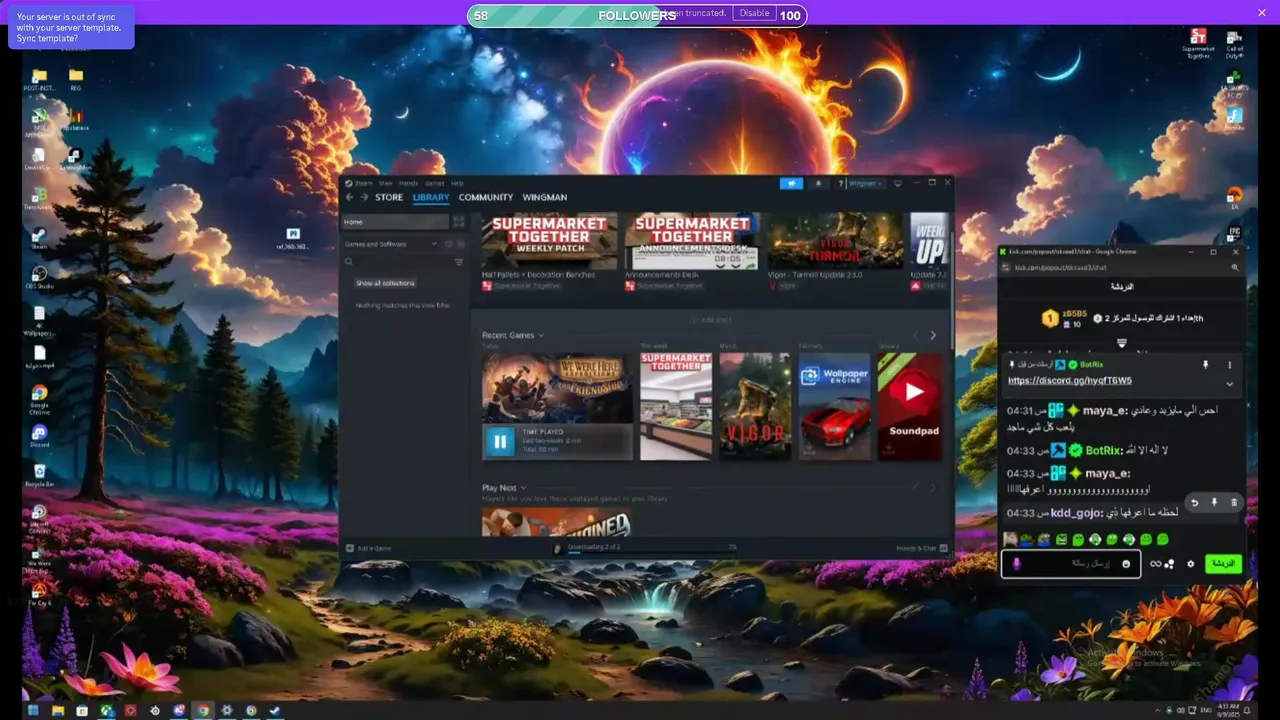The image size is (1280, 720).
Task: Open three-dot menu on pinned chat message
Action: 1230,365
